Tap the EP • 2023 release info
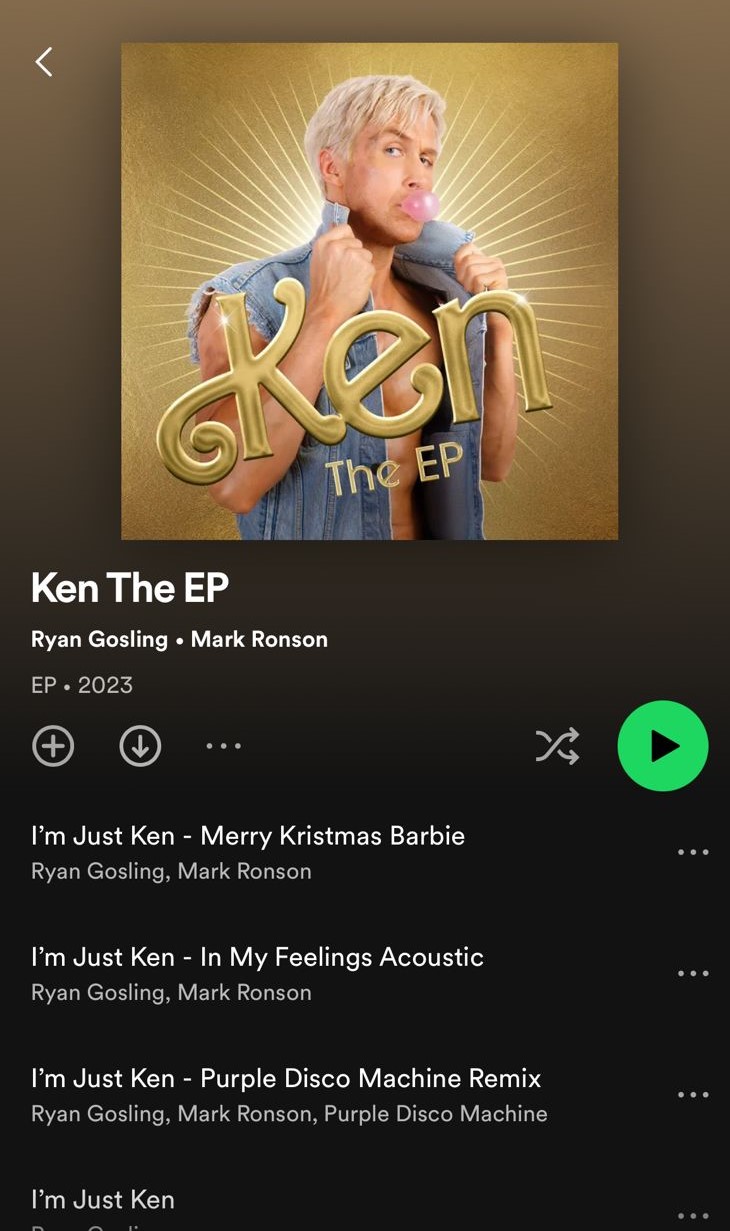The width and height of the screenshot is (730, 1231). tap(82, 685)
